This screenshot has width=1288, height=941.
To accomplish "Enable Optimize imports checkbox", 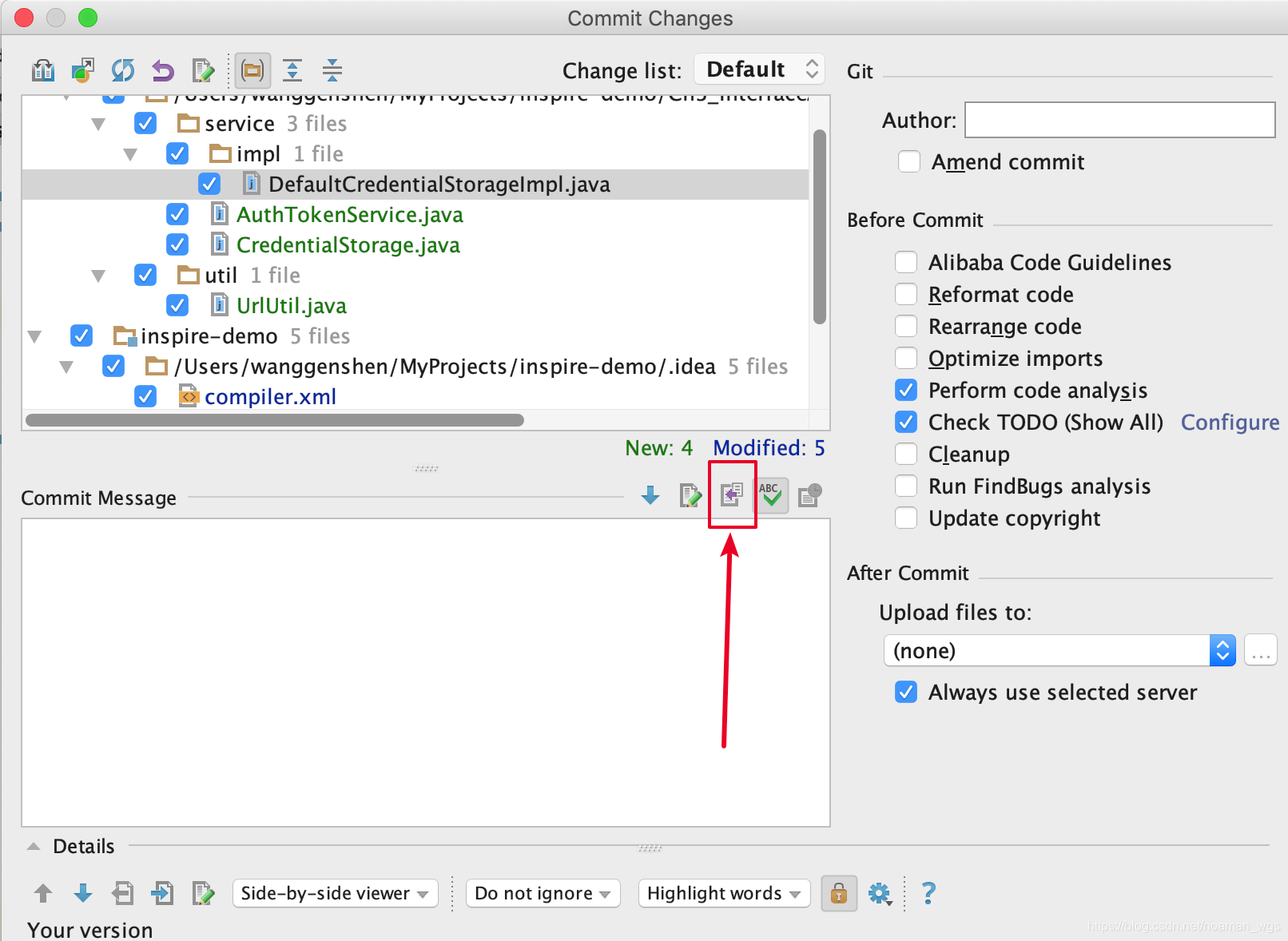I will coord(906,358).
